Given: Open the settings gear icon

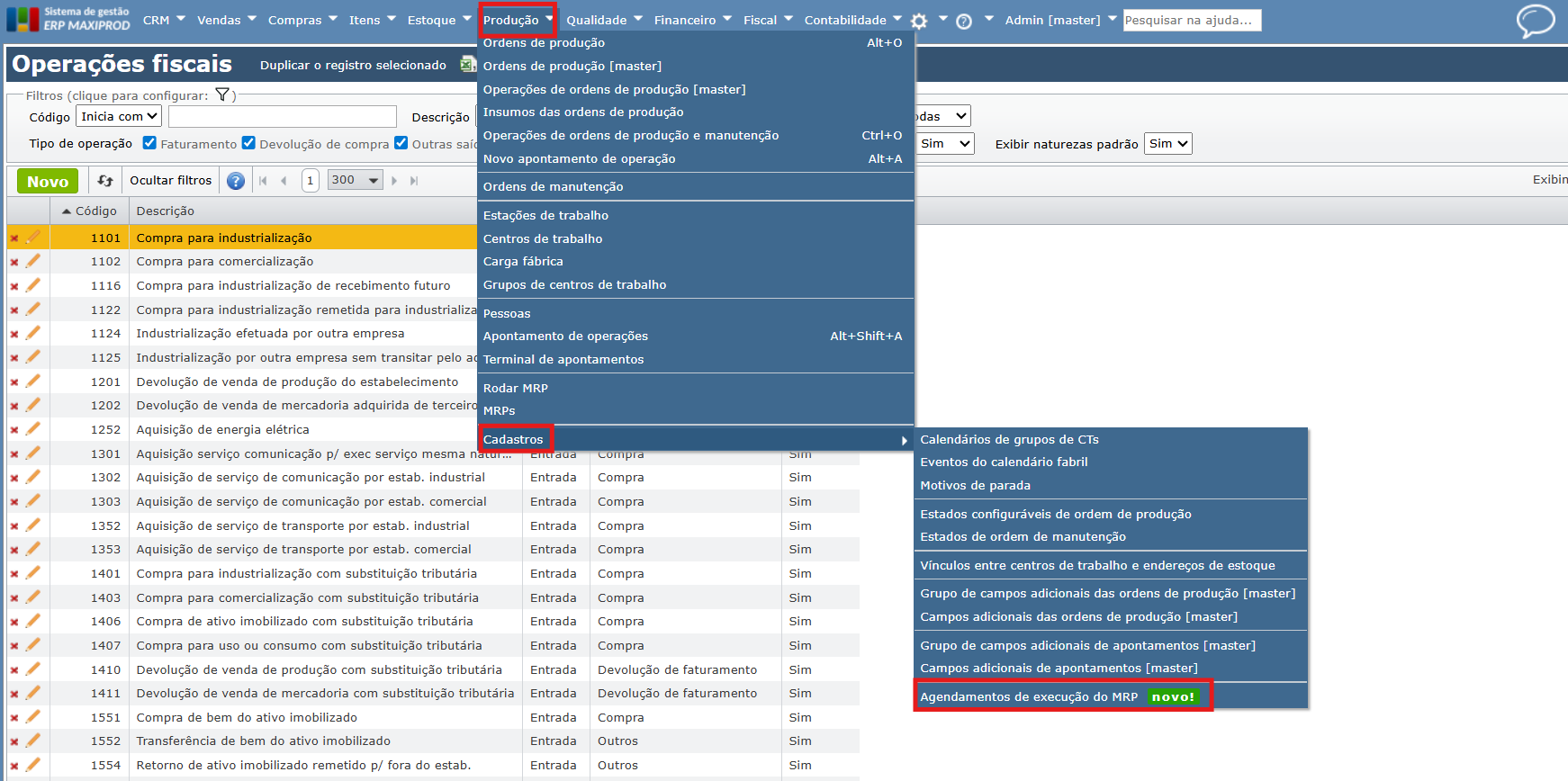Looking at the screenshot, I should [x=918, y=21].
